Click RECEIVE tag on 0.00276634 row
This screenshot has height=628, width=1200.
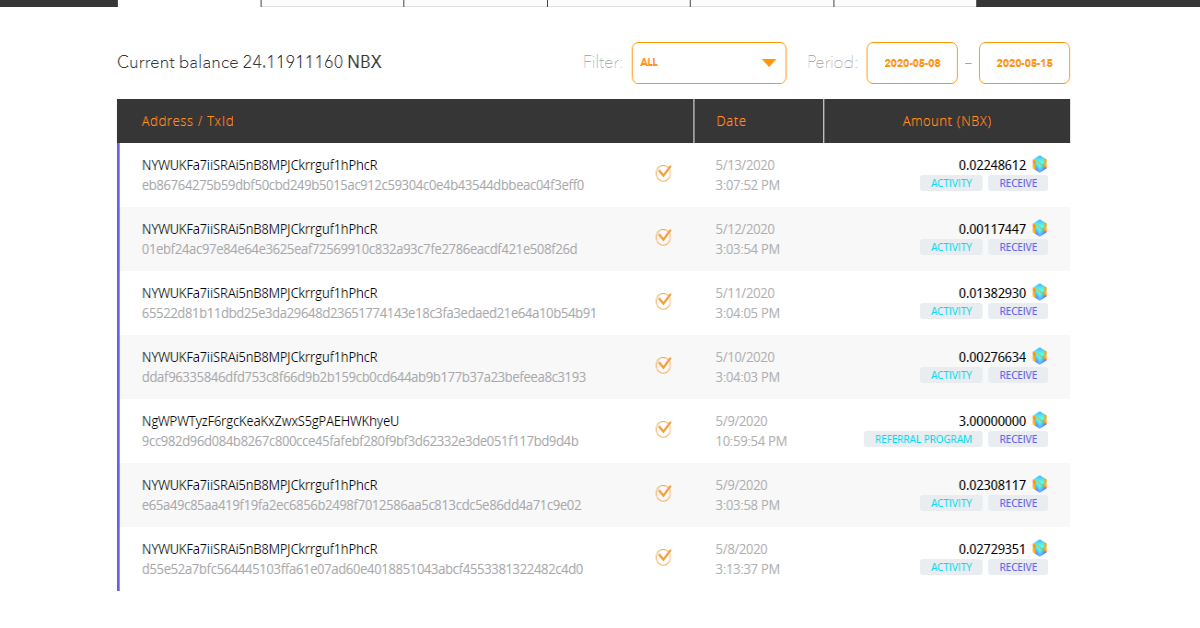point(1018,375)
